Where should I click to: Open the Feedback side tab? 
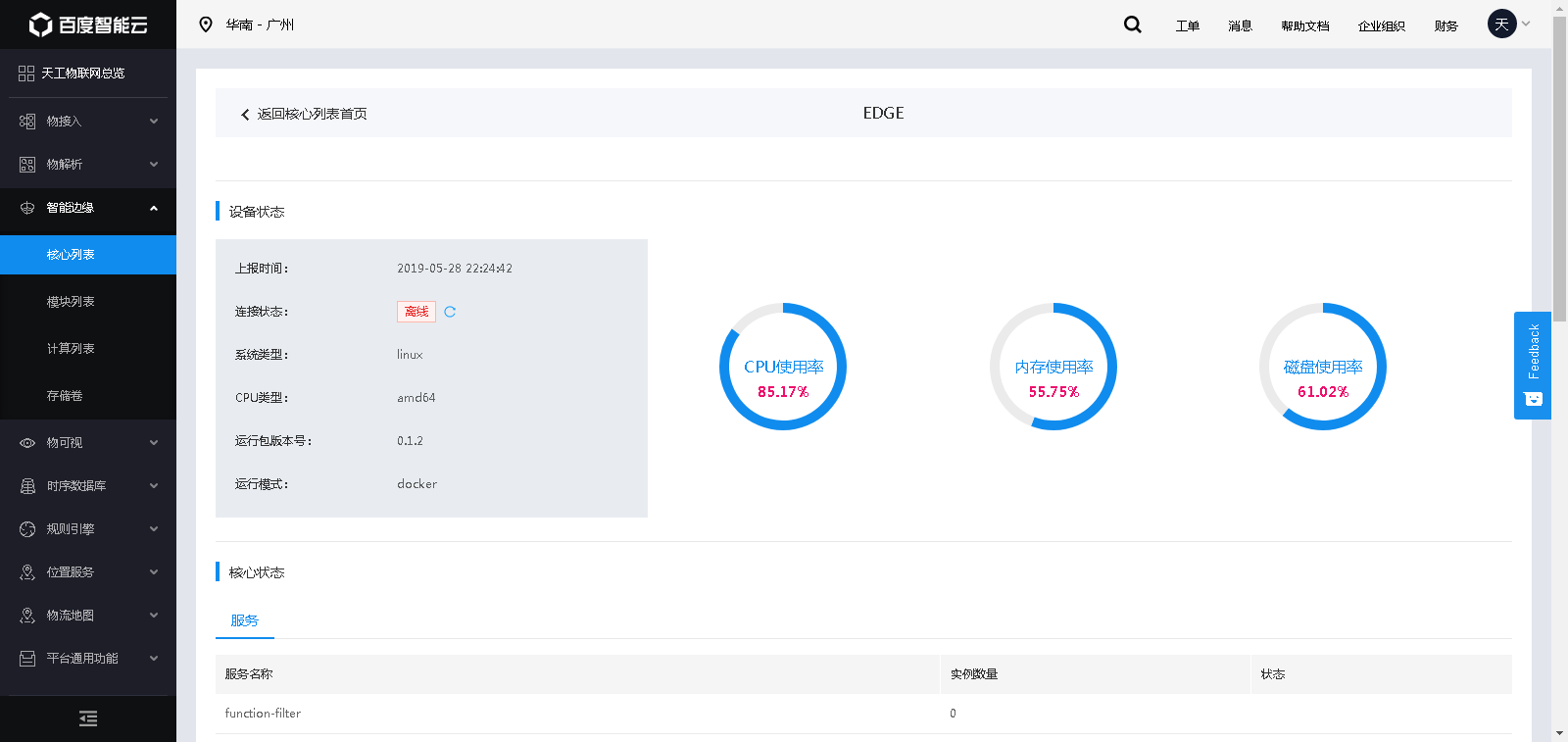tap(1533, 366)
